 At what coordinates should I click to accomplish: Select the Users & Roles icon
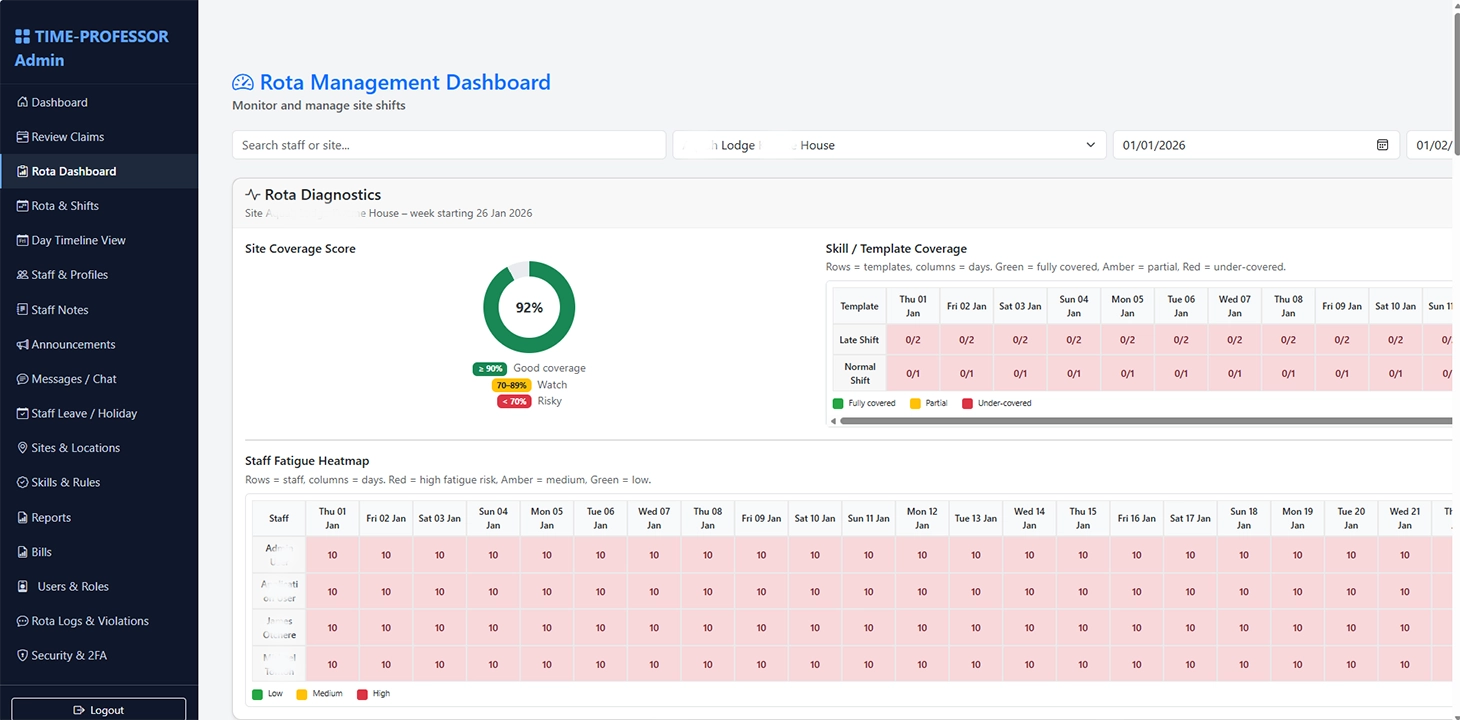[x=24, y=586]
